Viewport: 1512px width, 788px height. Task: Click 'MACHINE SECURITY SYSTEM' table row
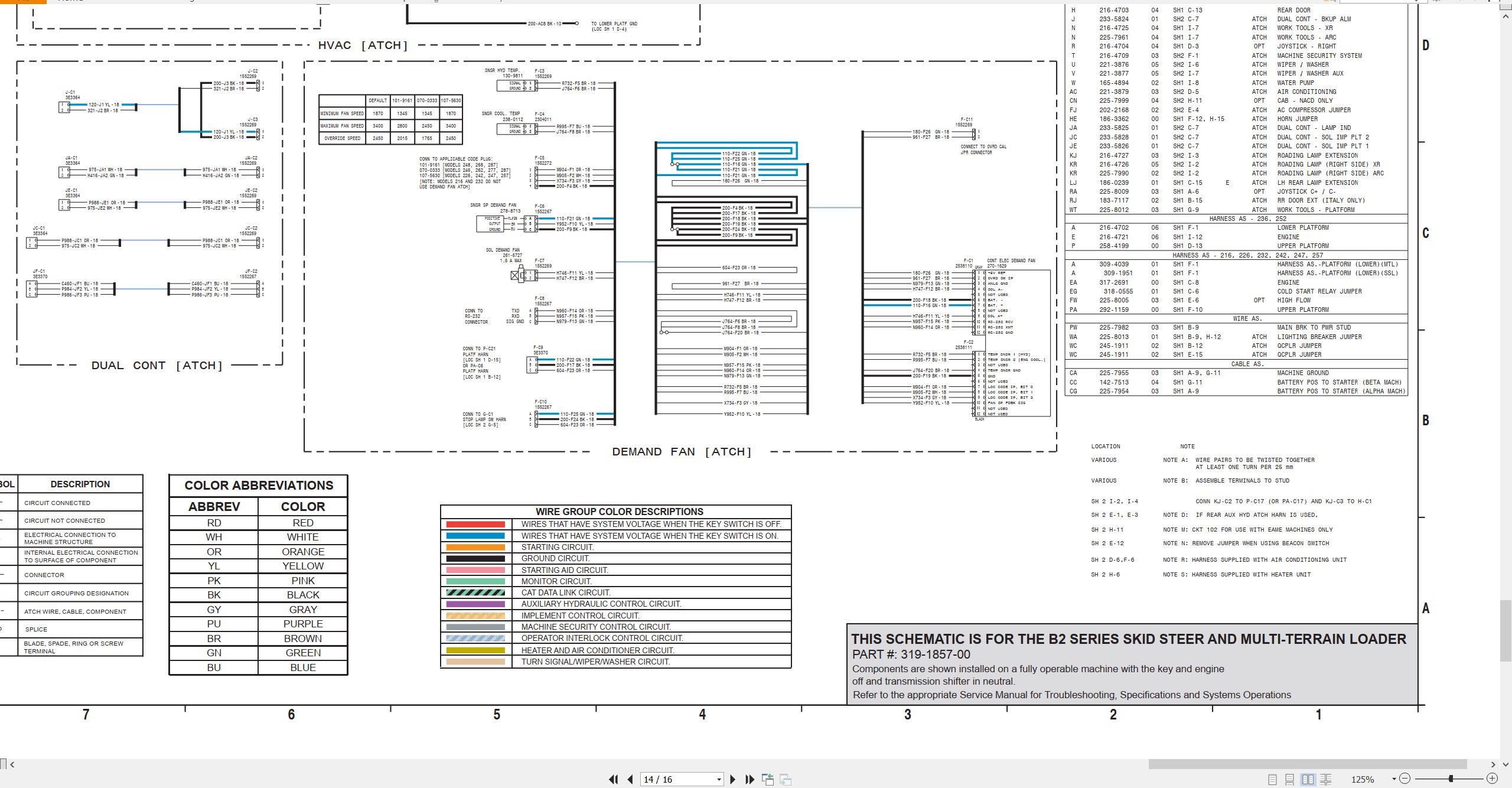click(1236, 56)
